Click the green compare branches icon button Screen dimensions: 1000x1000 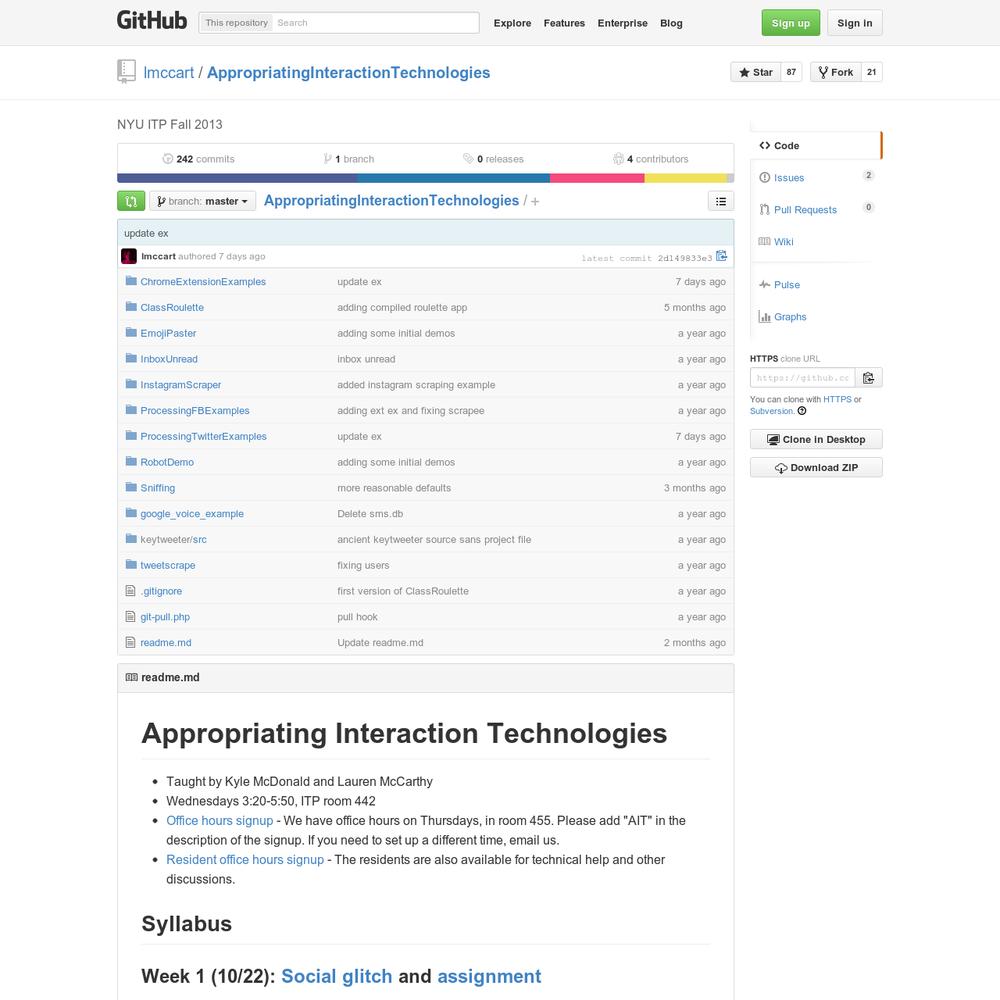[131, 201]
